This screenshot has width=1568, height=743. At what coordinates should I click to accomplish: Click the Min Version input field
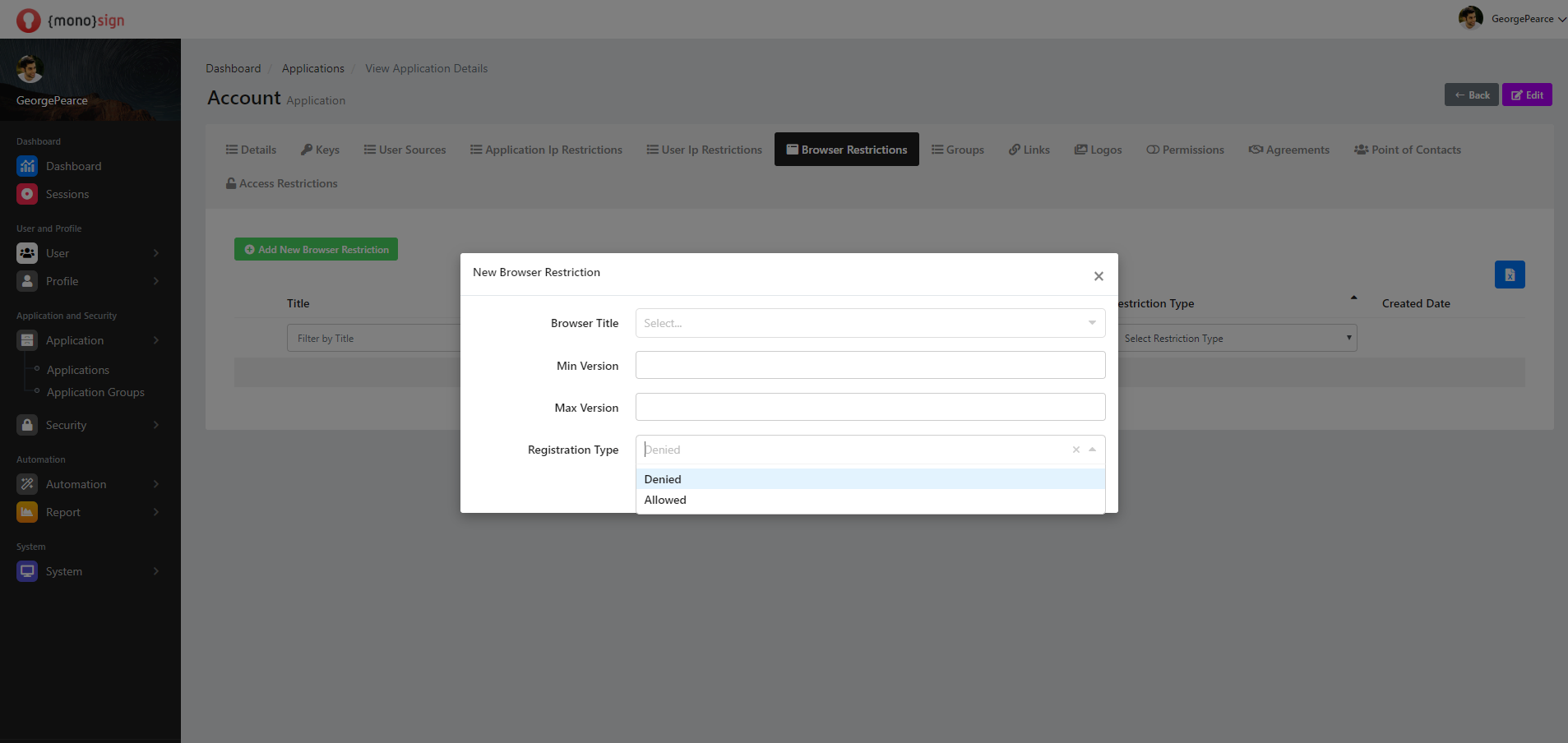click(x=870, y=365)
